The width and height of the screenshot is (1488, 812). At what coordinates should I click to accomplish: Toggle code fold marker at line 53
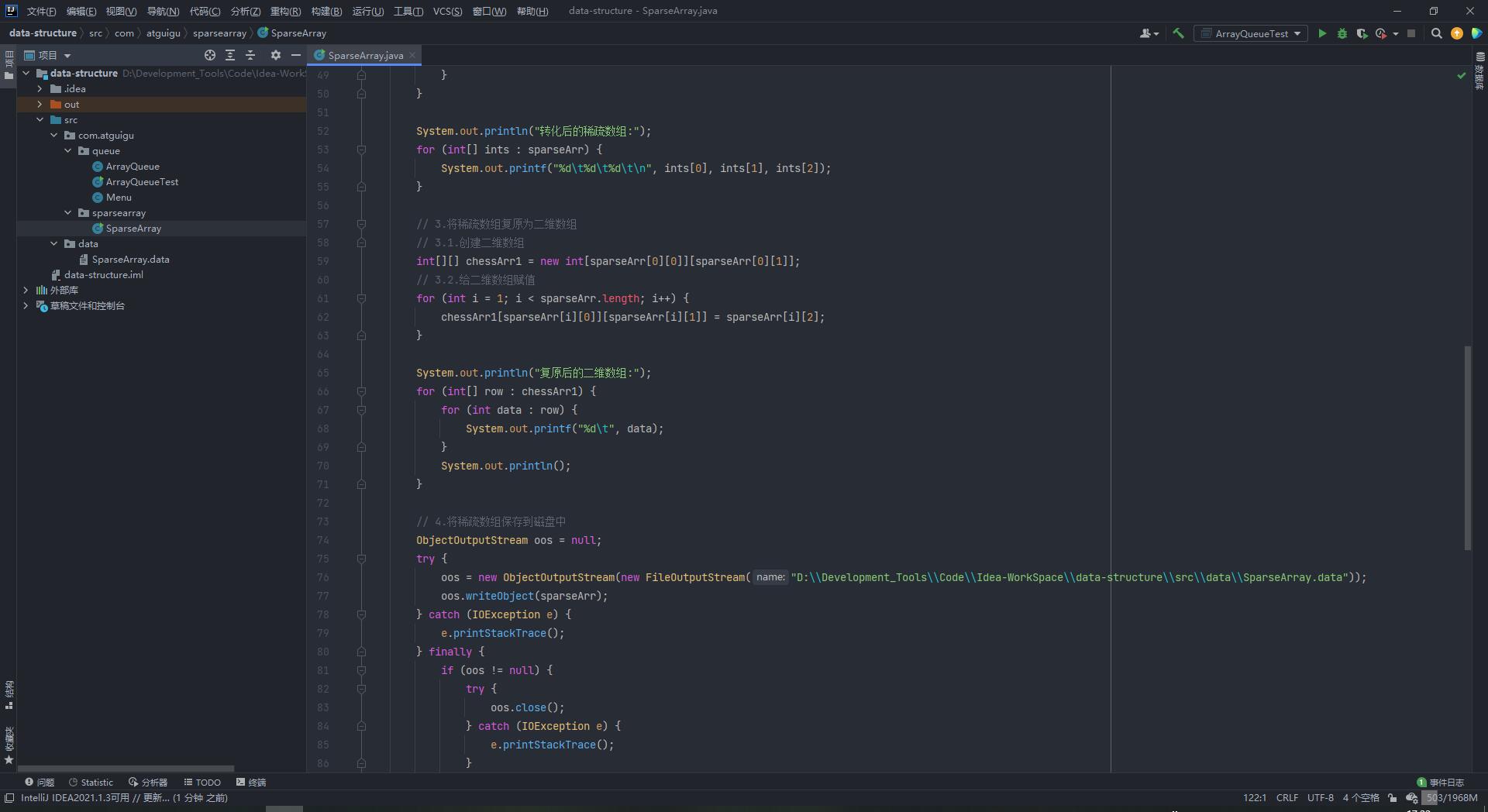coord(361,150)
